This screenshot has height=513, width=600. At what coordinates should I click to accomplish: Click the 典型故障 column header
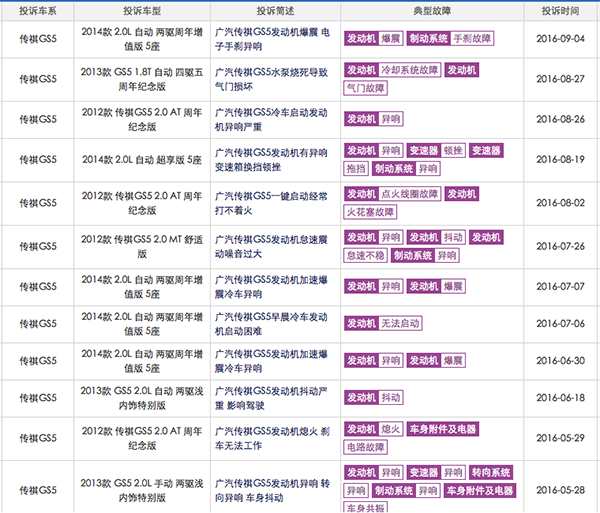pos(431,10)
